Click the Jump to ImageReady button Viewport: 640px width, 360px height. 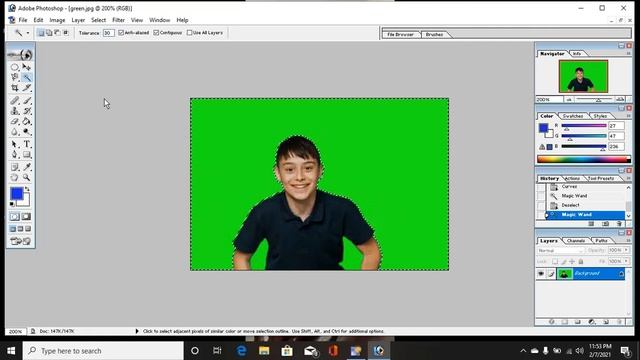click(20, 241)
